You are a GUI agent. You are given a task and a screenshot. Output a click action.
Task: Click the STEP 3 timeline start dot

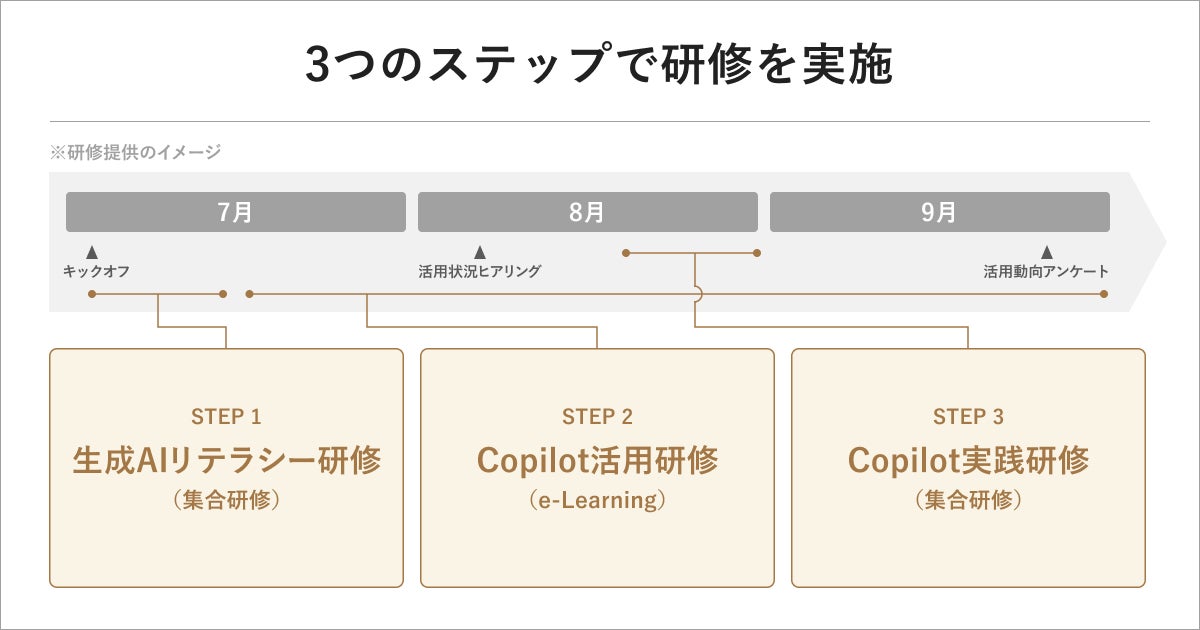pos(625,253)
